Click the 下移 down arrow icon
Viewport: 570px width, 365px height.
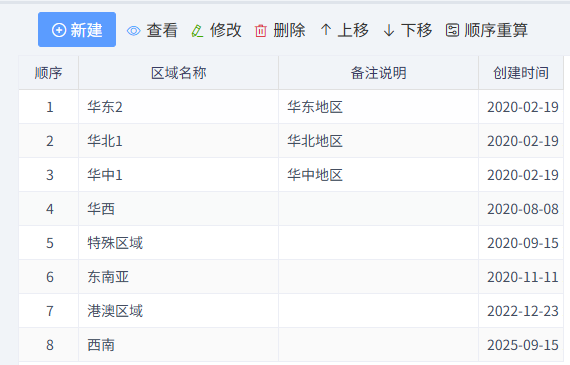[x=389, y=30]
